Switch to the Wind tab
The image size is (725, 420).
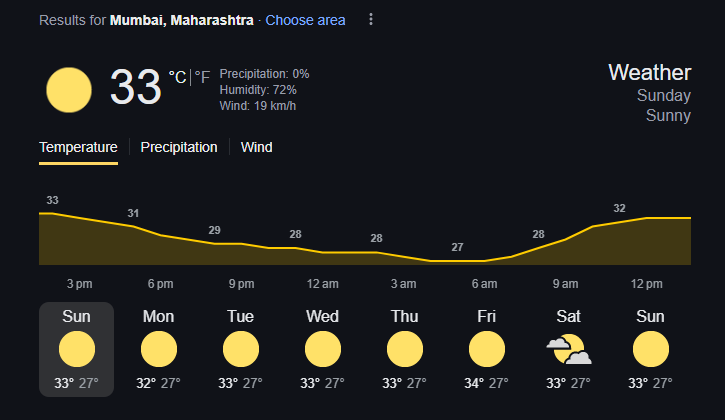257,147
